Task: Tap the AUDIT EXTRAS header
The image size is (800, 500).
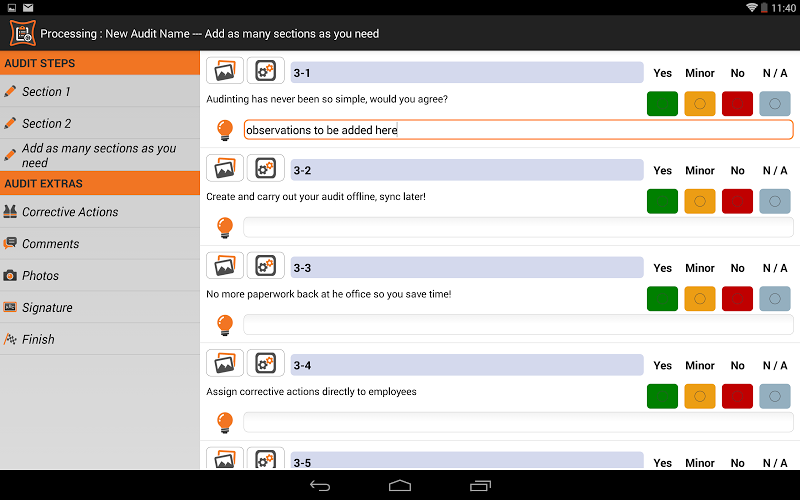Action: [100, 183]
